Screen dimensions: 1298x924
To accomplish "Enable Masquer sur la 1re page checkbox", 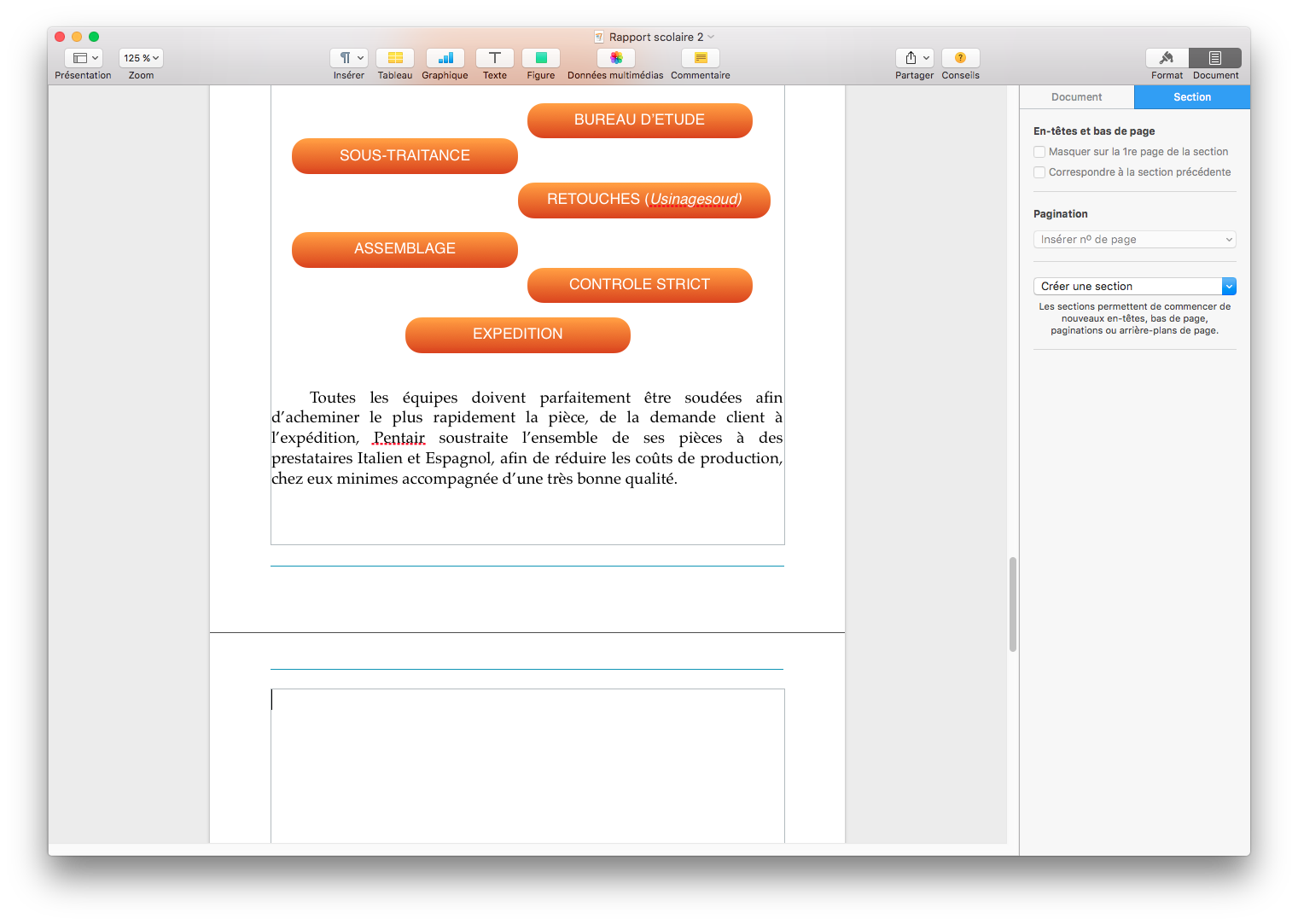I will tap(1039, 152).
